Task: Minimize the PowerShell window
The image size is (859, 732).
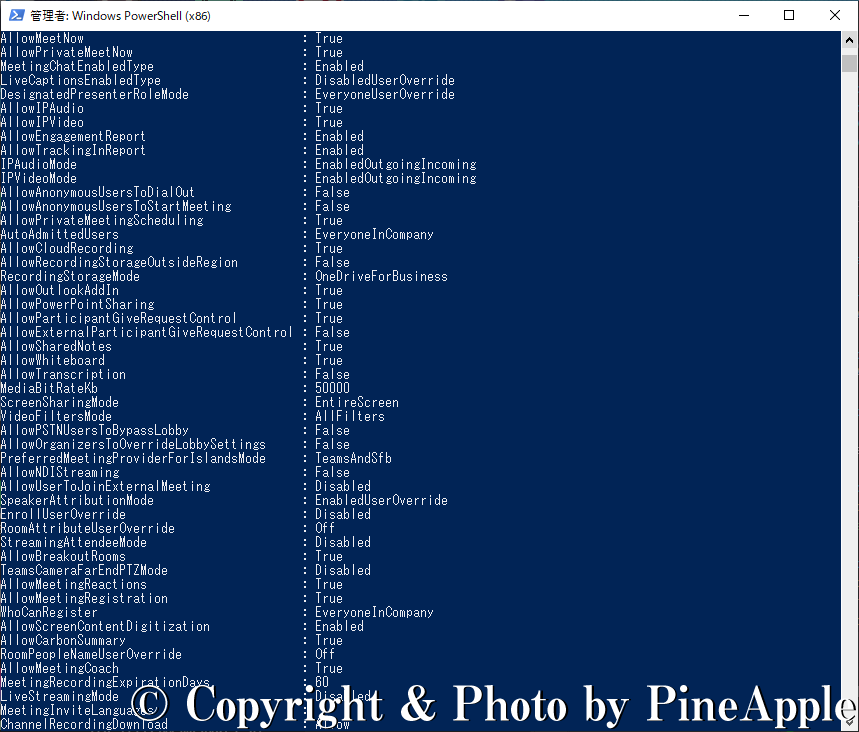Action: pyautogui.click(x=743, y=15)
